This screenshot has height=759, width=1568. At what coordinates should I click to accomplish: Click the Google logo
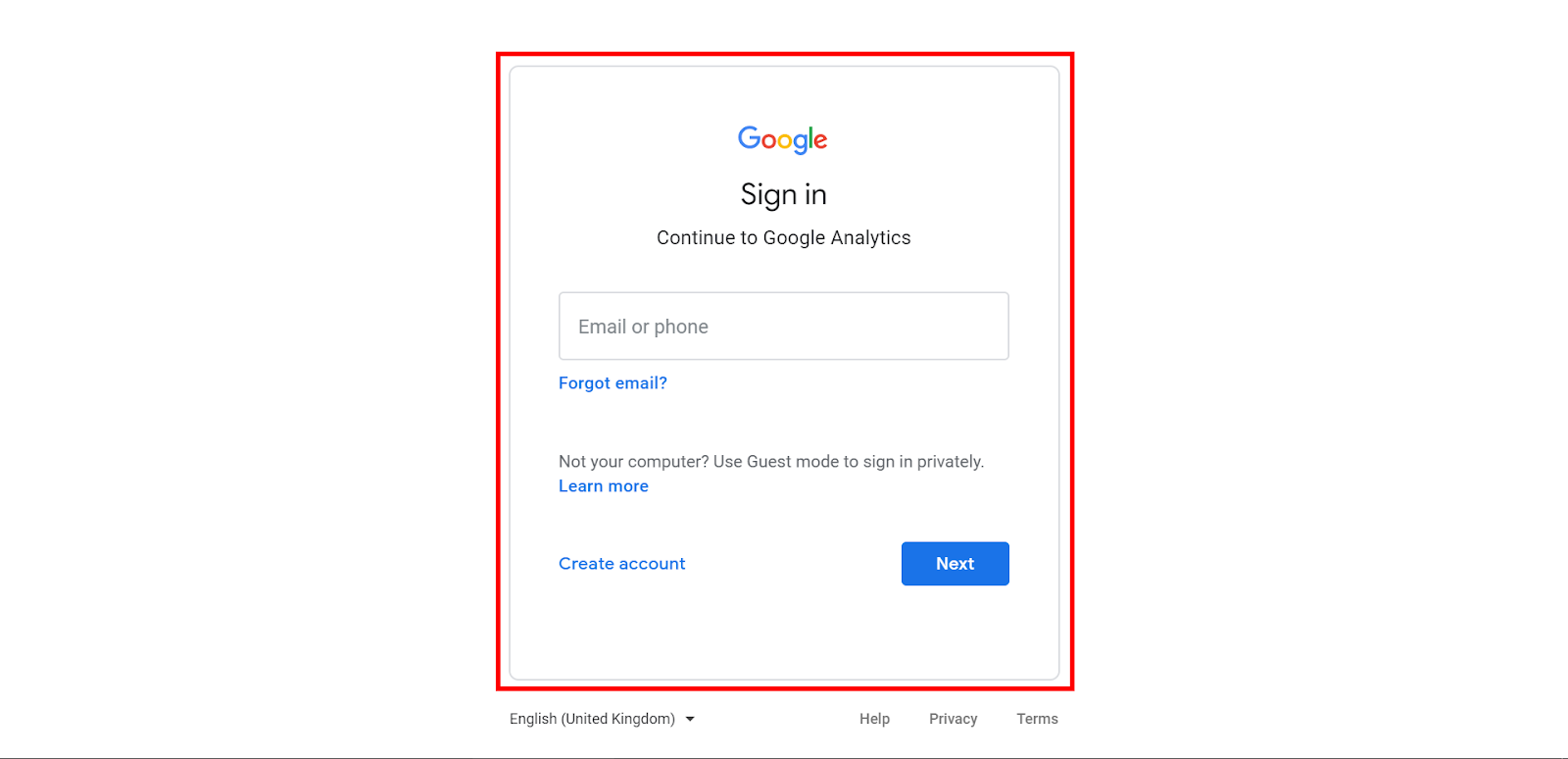tap(783, 139)
